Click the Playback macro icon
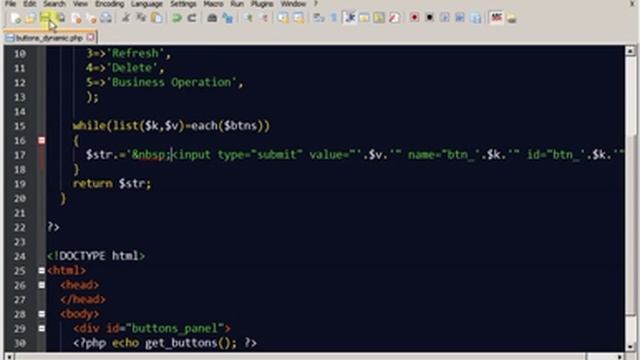Viewport: 640px width, 360px height. (444, 18)
